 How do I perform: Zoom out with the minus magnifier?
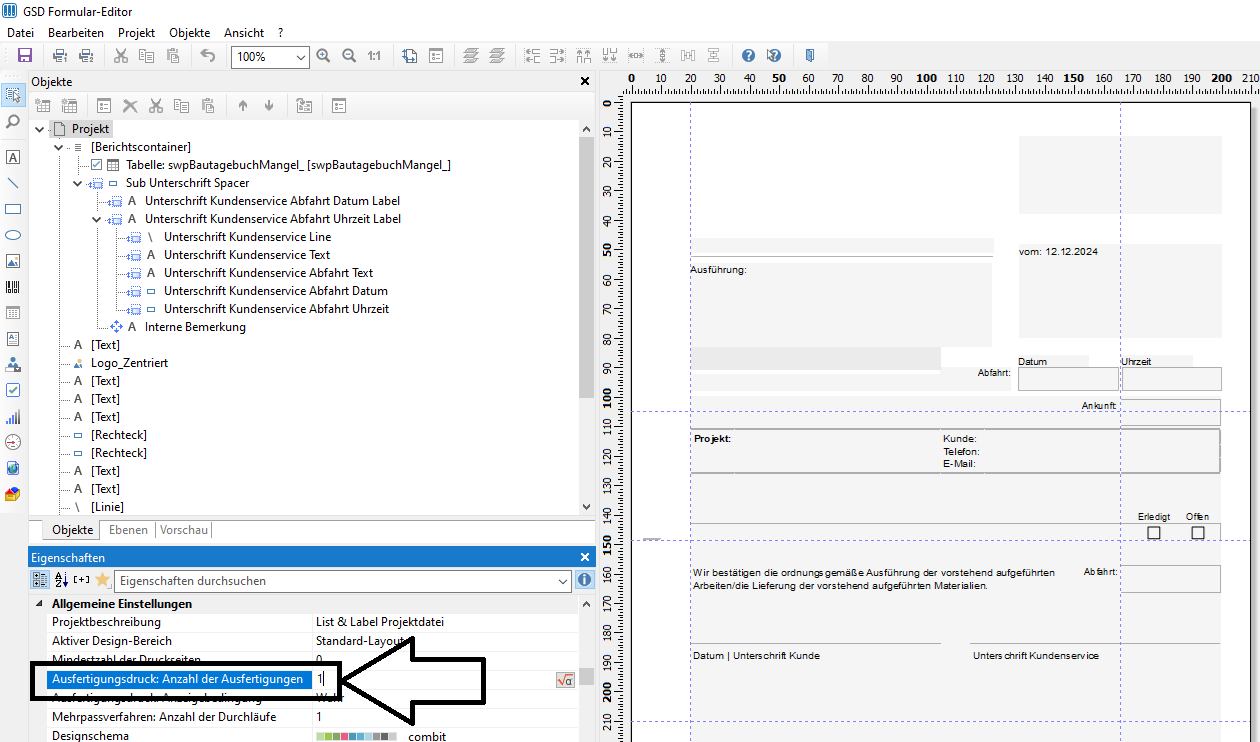click(349, 56)
